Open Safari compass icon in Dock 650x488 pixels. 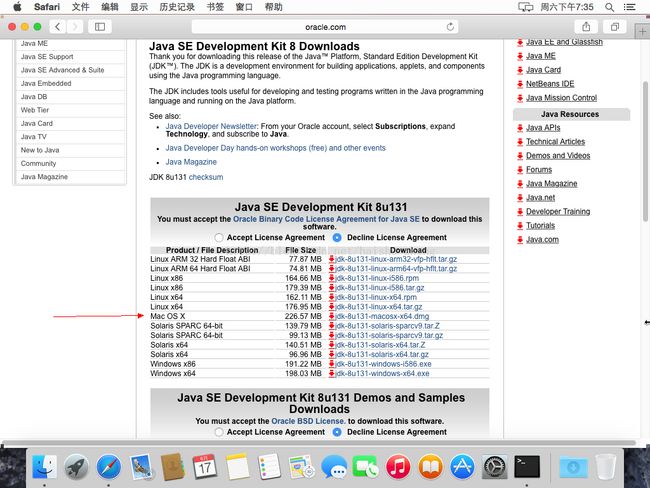tap(109, 466)
